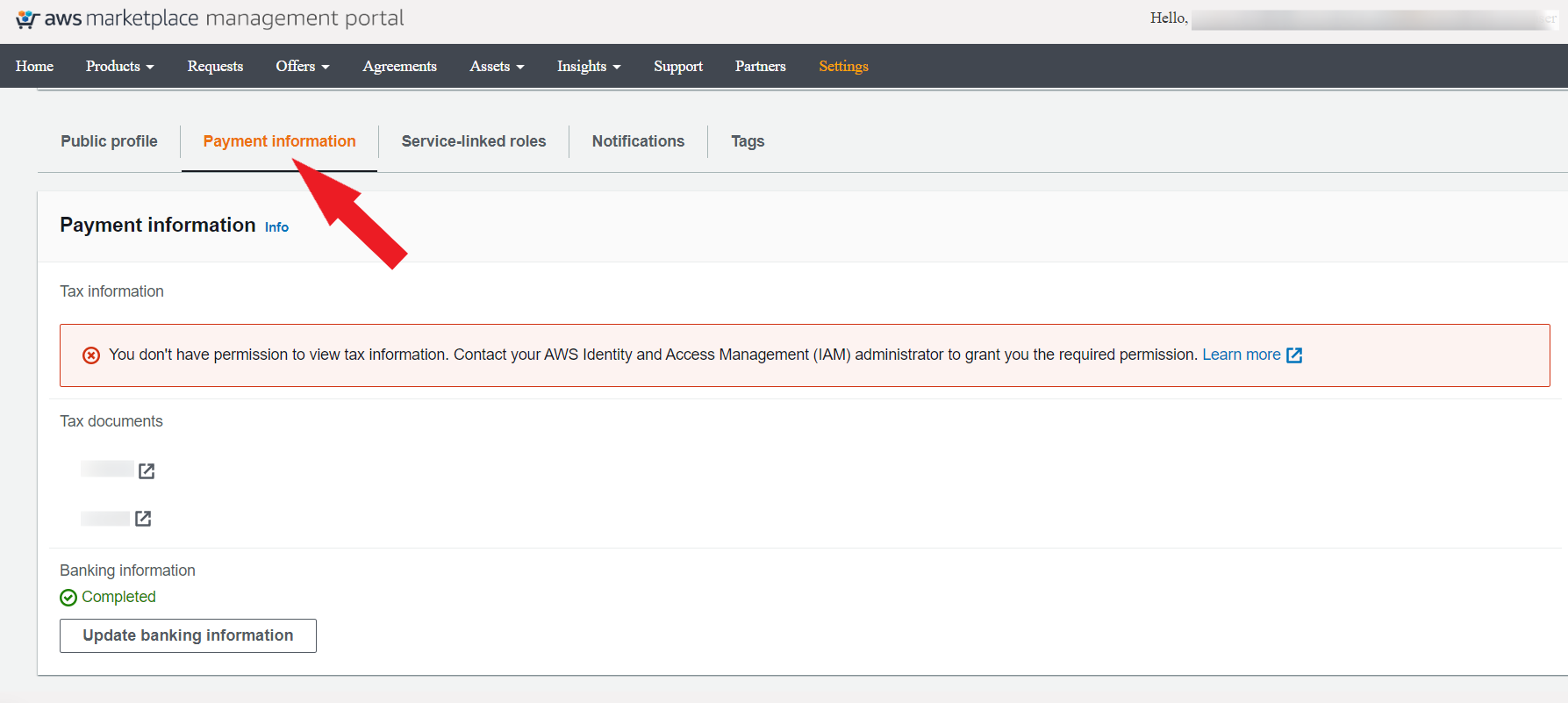Open the Requests menu item
This screenshot has height=703, width=1568.
(x=215, y=66)
